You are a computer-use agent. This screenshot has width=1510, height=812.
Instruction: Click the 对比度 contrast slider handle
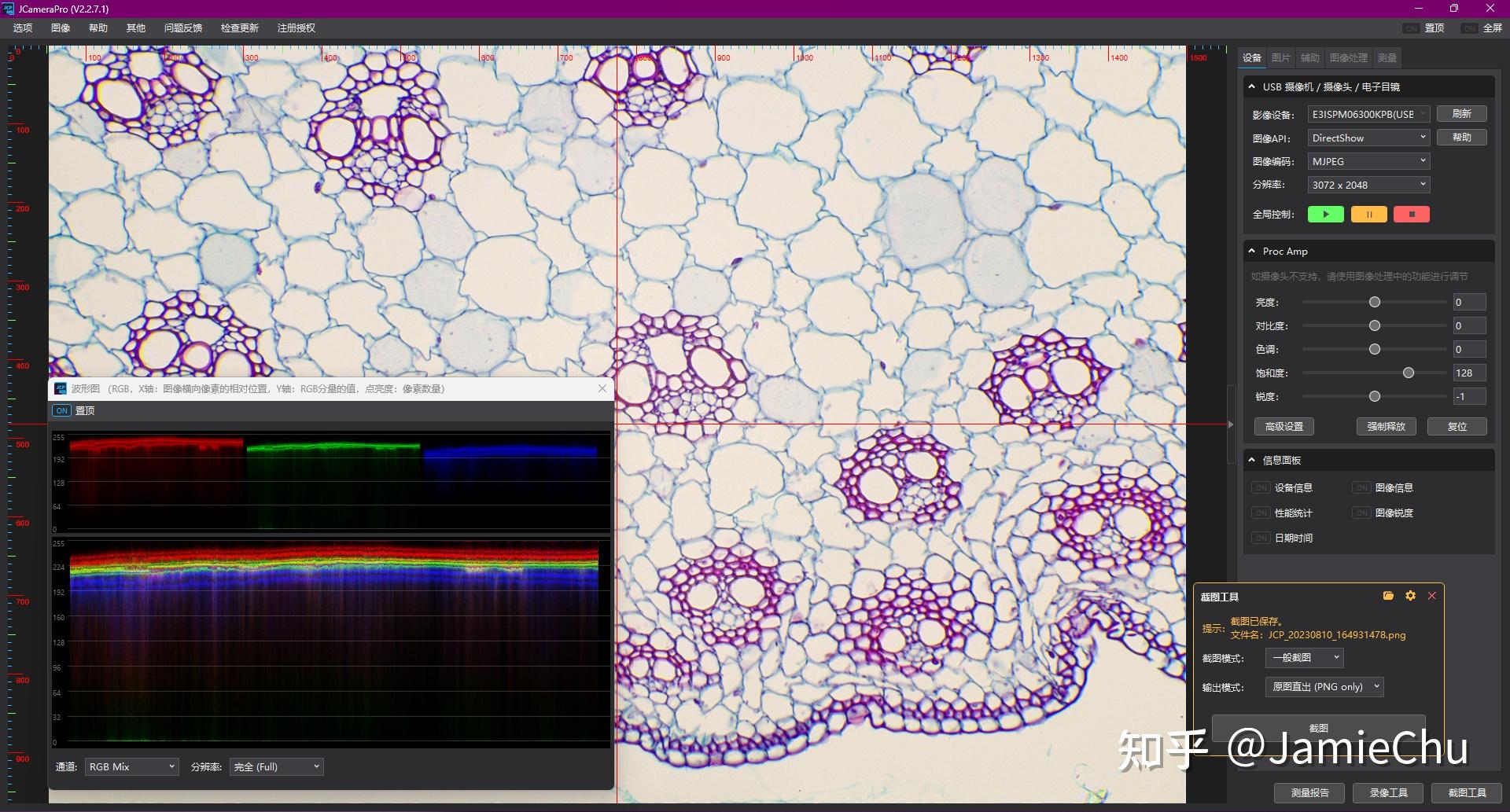1375,325
